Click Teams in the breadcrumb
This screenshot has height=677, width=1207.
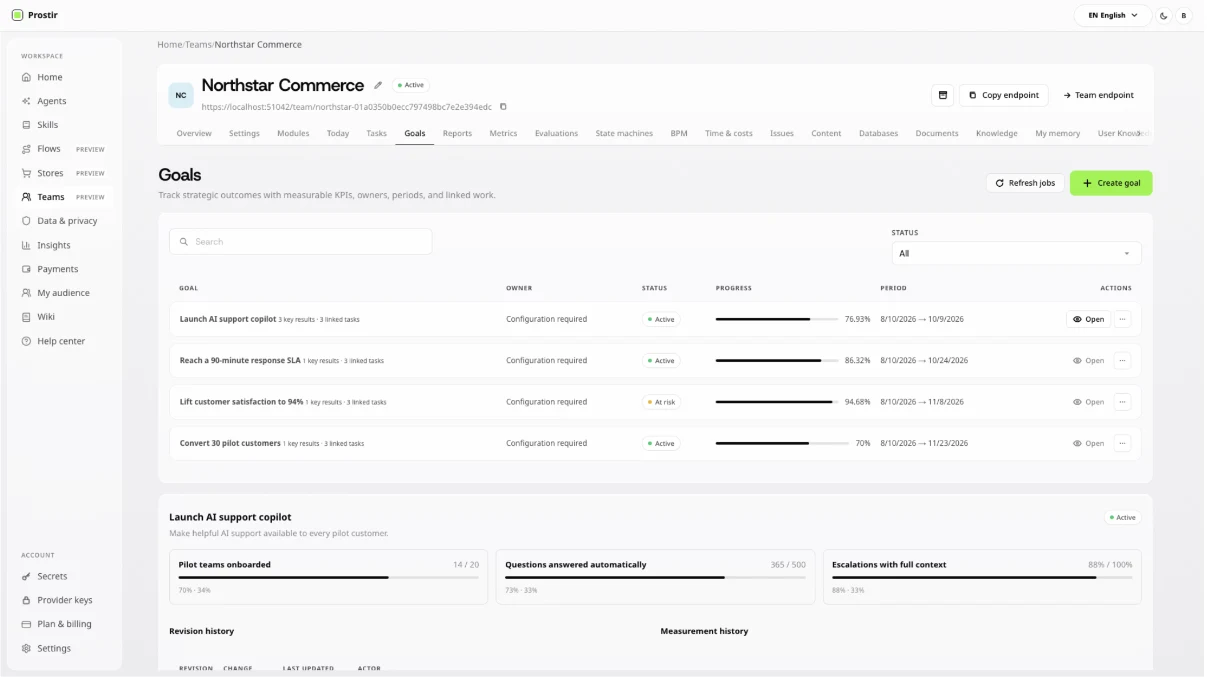pyautogui.click(x=198, y=45)
